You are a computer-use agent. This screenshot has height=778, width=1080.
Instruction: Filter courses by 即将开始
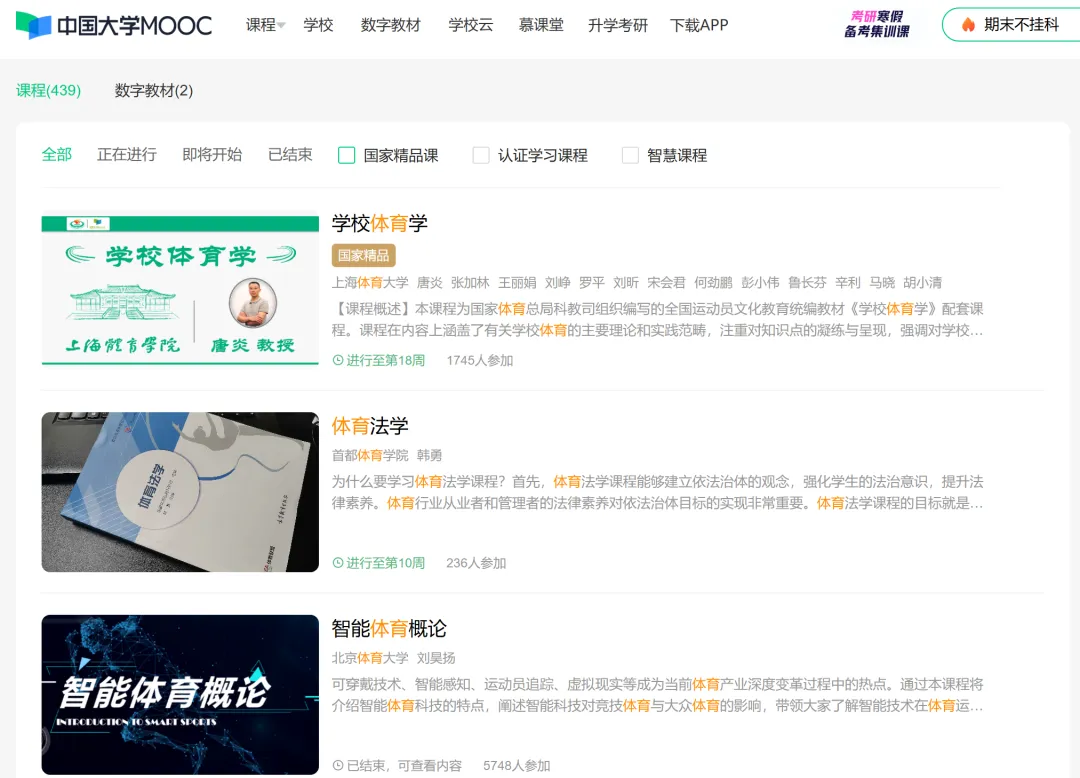(212, 155)
